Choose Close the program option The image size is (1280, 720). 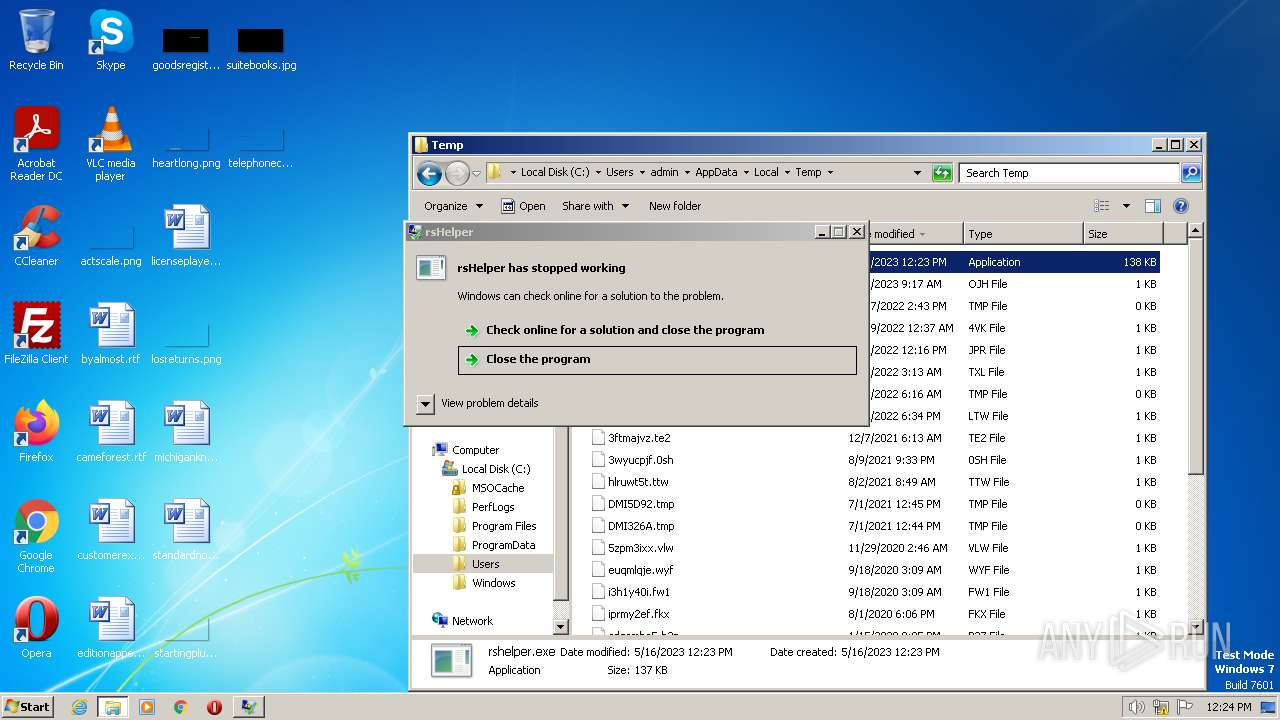click(657, 360)
